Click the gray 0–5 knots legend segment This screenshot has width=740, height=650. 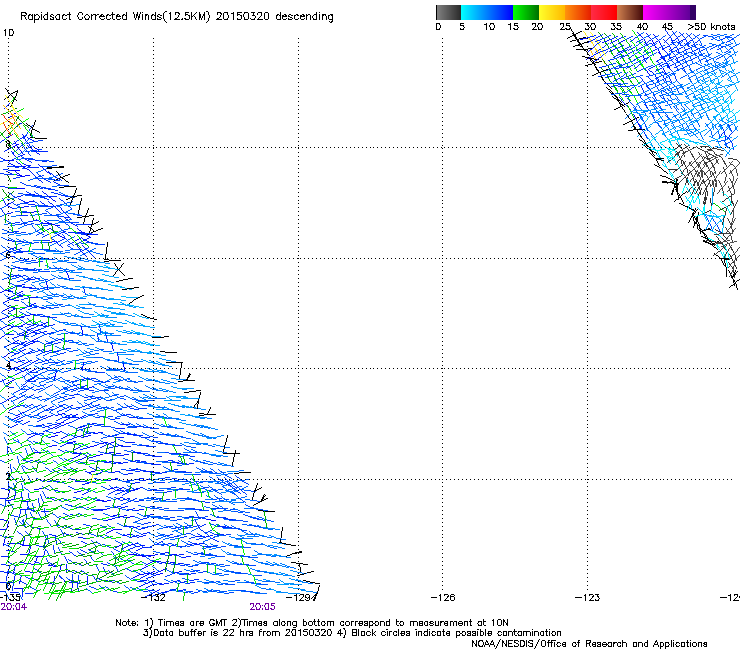(x=448, y=12)
